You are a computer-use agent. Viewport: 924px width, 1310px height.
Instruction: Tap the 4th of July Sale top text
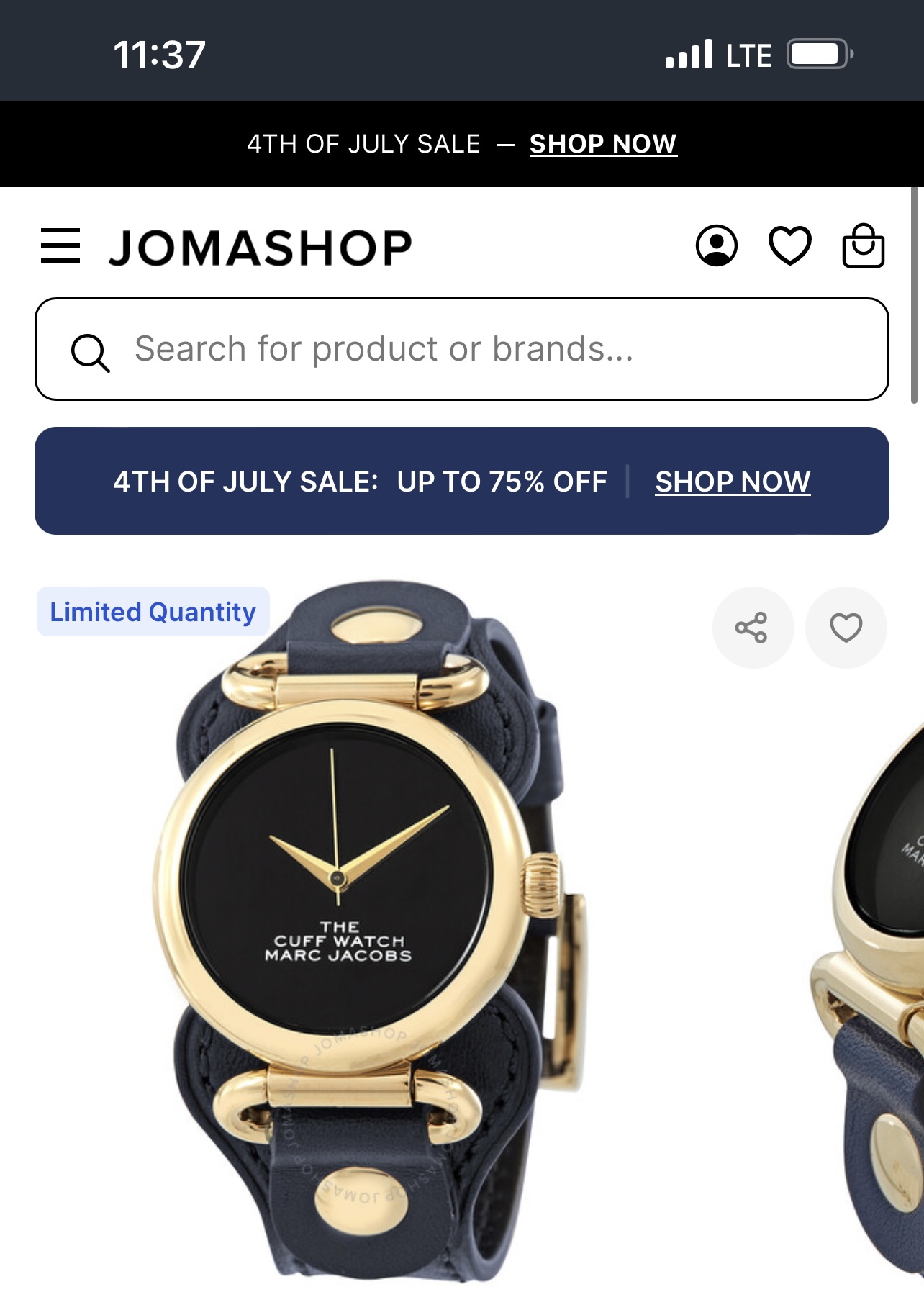point(363,144)
